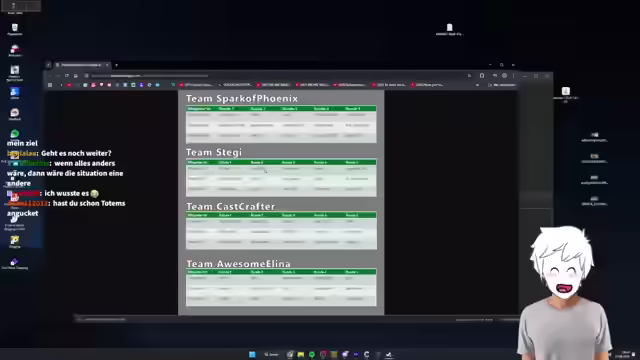
Task: Open the browser three-dot menu
Action: coord(513,76)
